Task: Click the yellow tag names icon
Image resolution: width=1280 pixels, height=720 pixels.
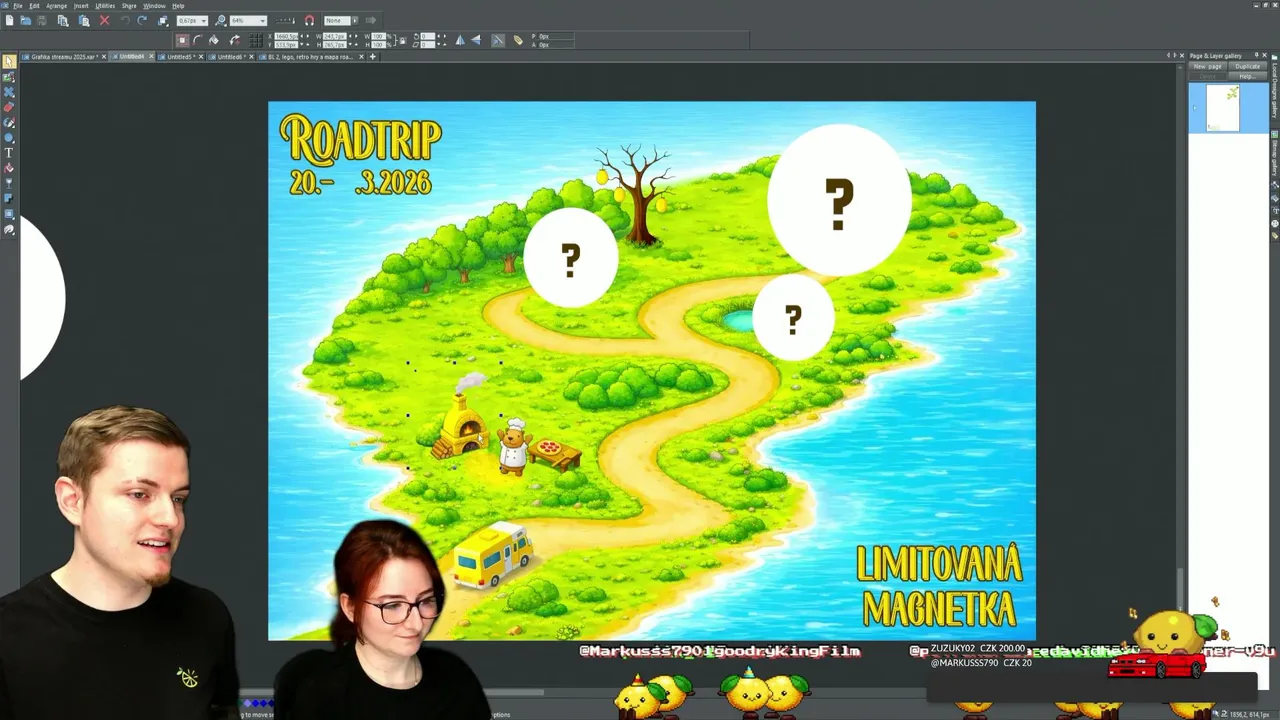Action: 518,40
